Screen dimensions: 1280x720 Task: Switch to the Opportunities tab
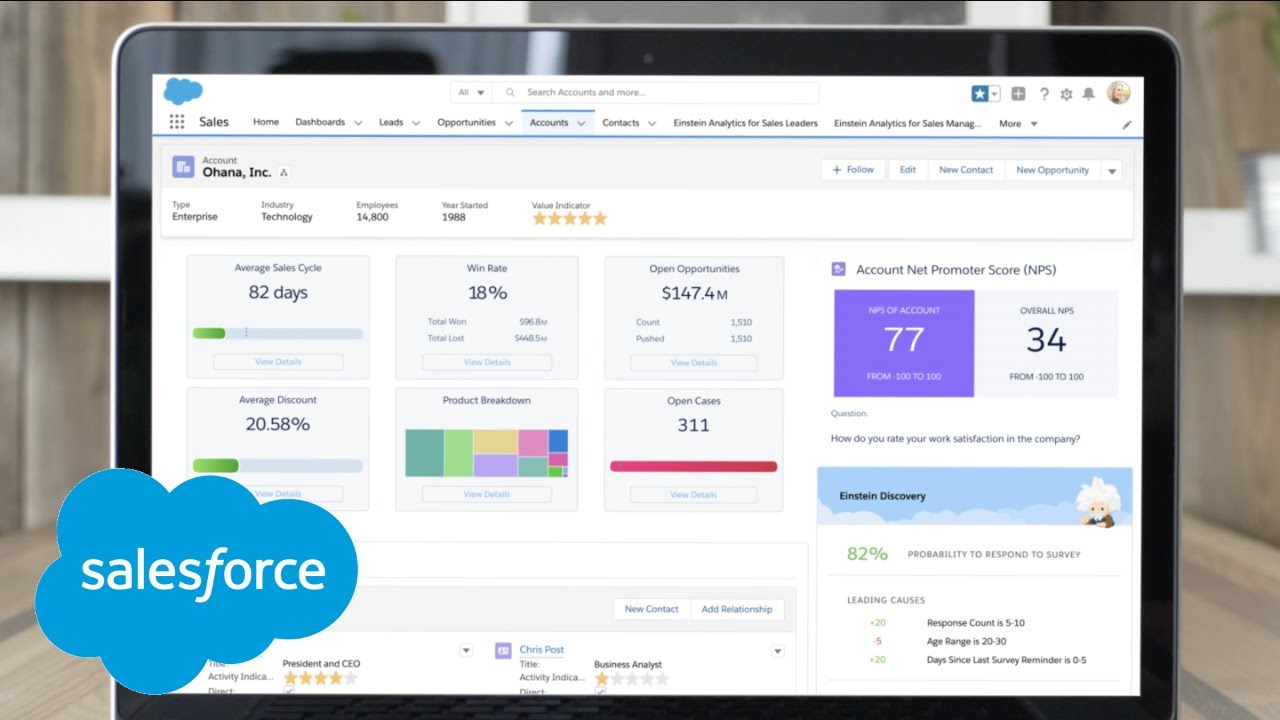[466, 123]
